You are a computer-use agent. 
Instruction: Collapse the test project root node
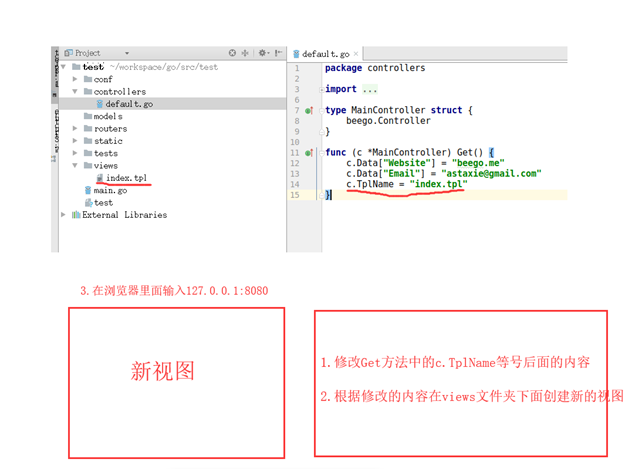(x=63, y=67)
